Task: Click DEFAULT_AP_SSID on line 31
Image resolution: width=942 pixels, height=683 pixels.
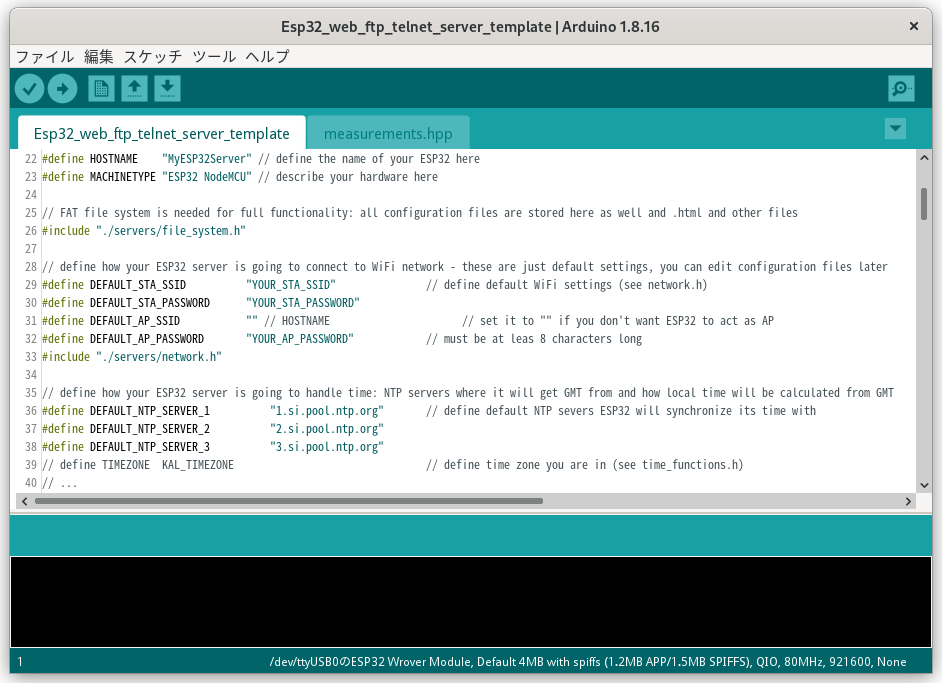Action: click(x=135, y=321)
